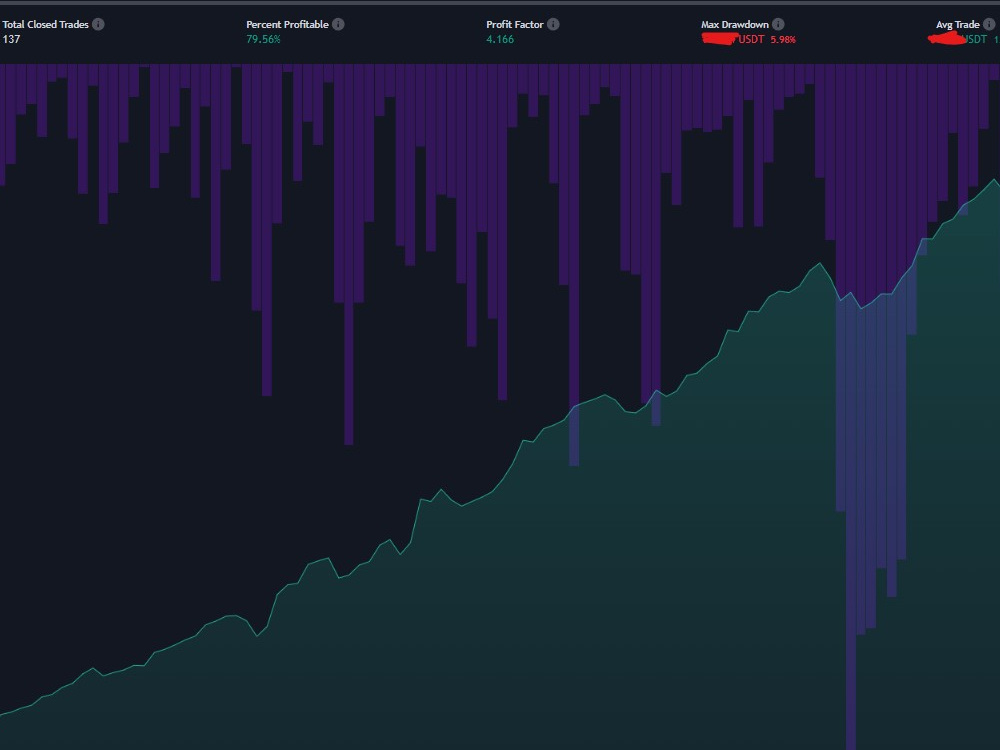1000x750 pixels.
Task: Click the 137 trades value
Action: click(x=11, y=39)
